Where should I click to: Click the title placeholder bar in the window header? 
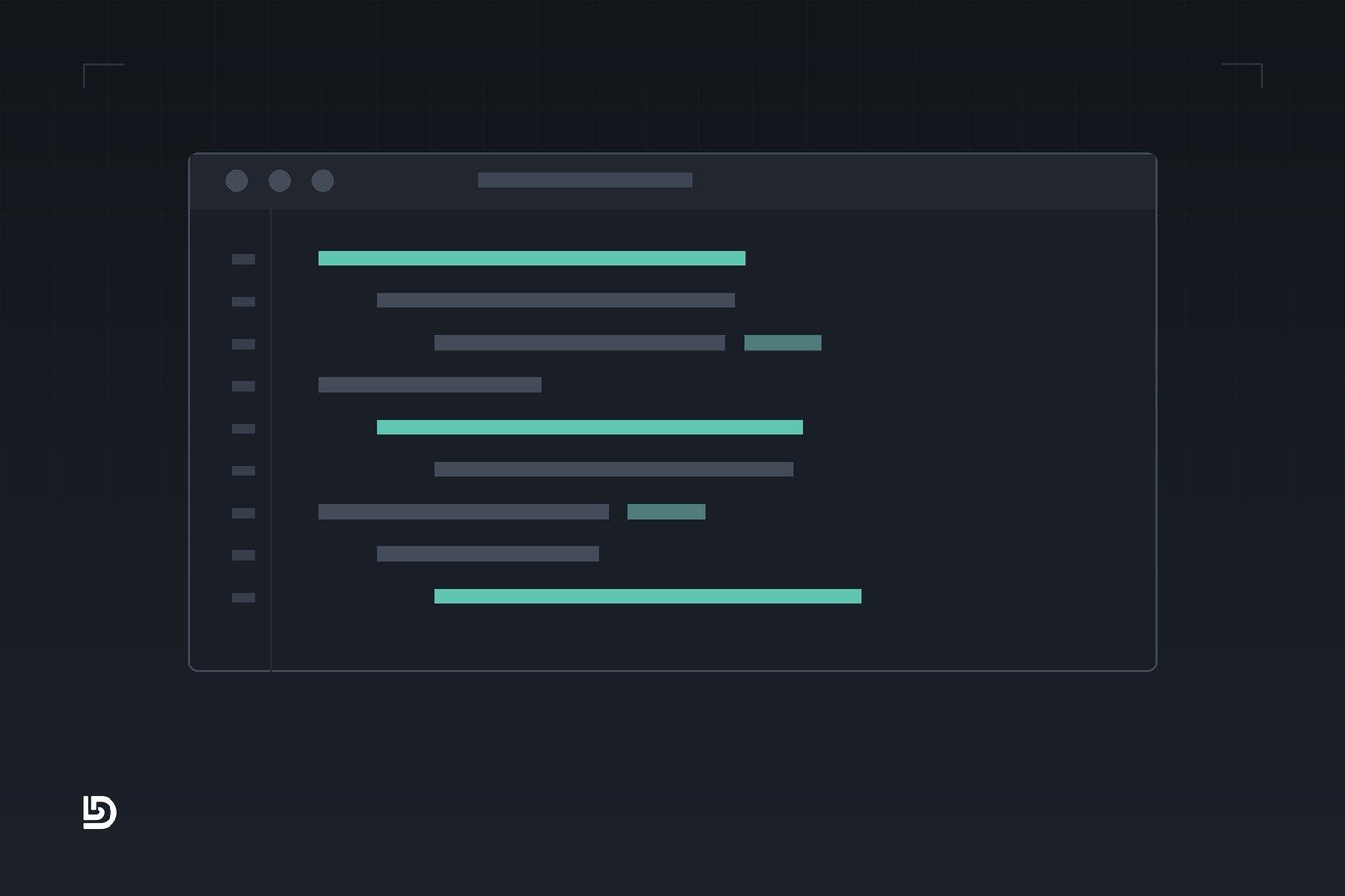(585, 180)
